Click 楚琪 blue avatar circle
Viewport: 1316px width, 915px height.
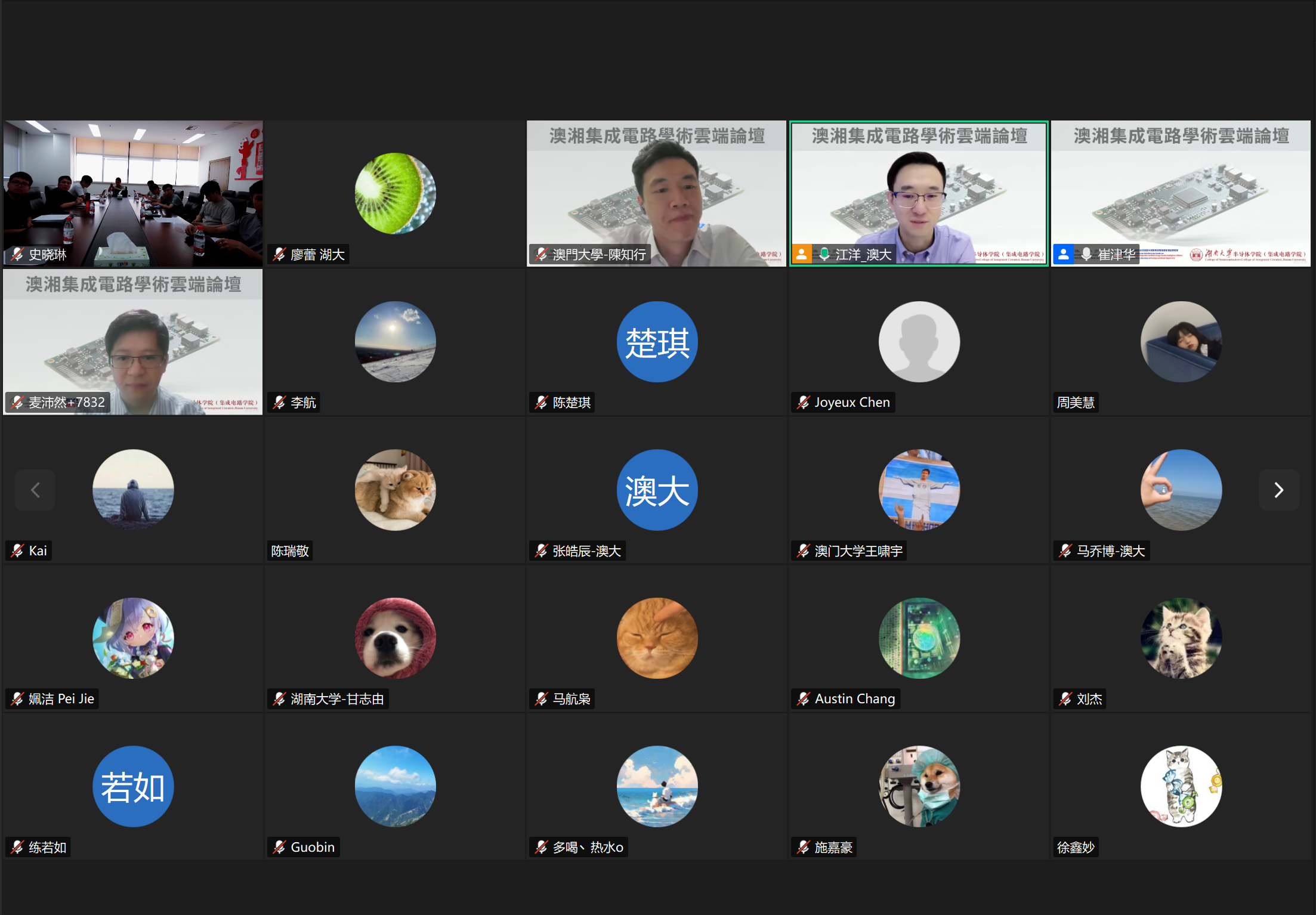pyautogui.click(x=657, y=342)
